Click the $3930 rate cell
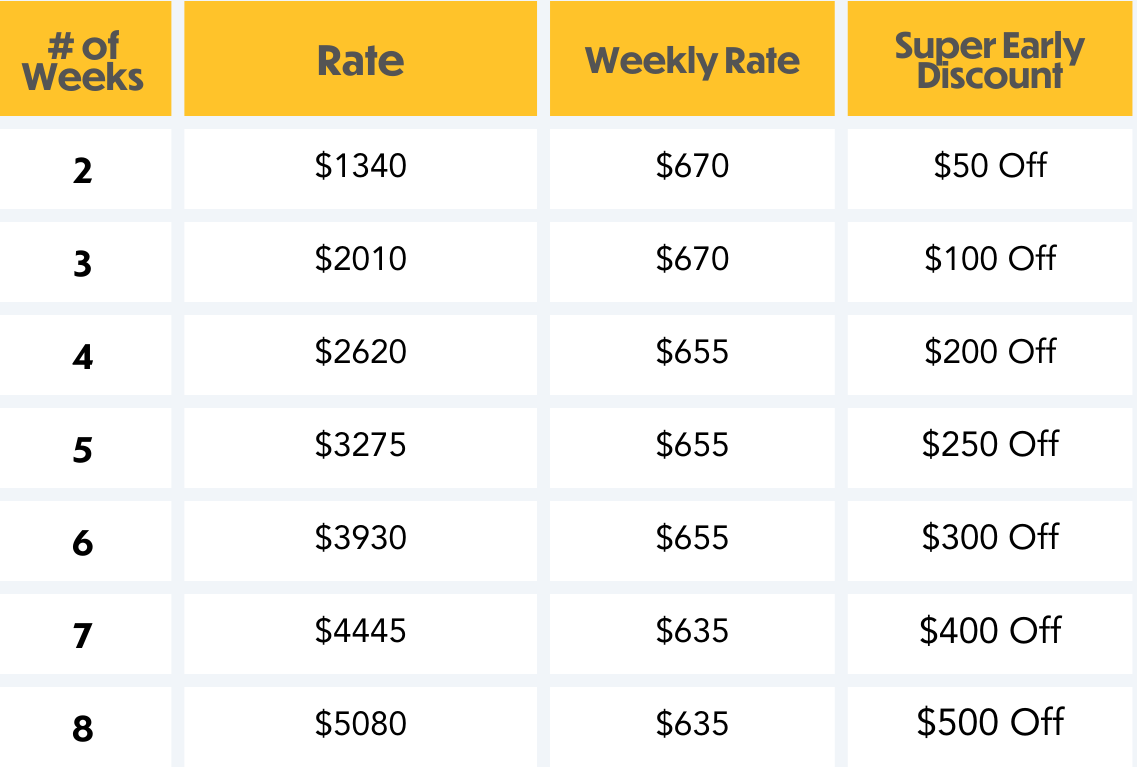 pos(360,538)
